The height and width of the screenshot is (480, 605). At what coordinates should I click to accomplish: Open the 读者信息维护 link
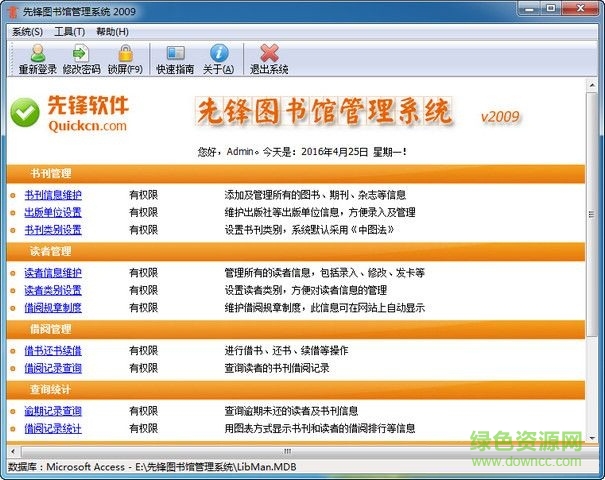(x=53, y=273)
